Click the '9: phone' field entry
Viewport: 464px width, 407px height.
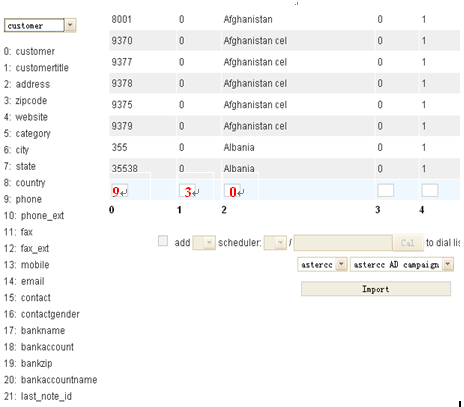(x=23, y=199)
